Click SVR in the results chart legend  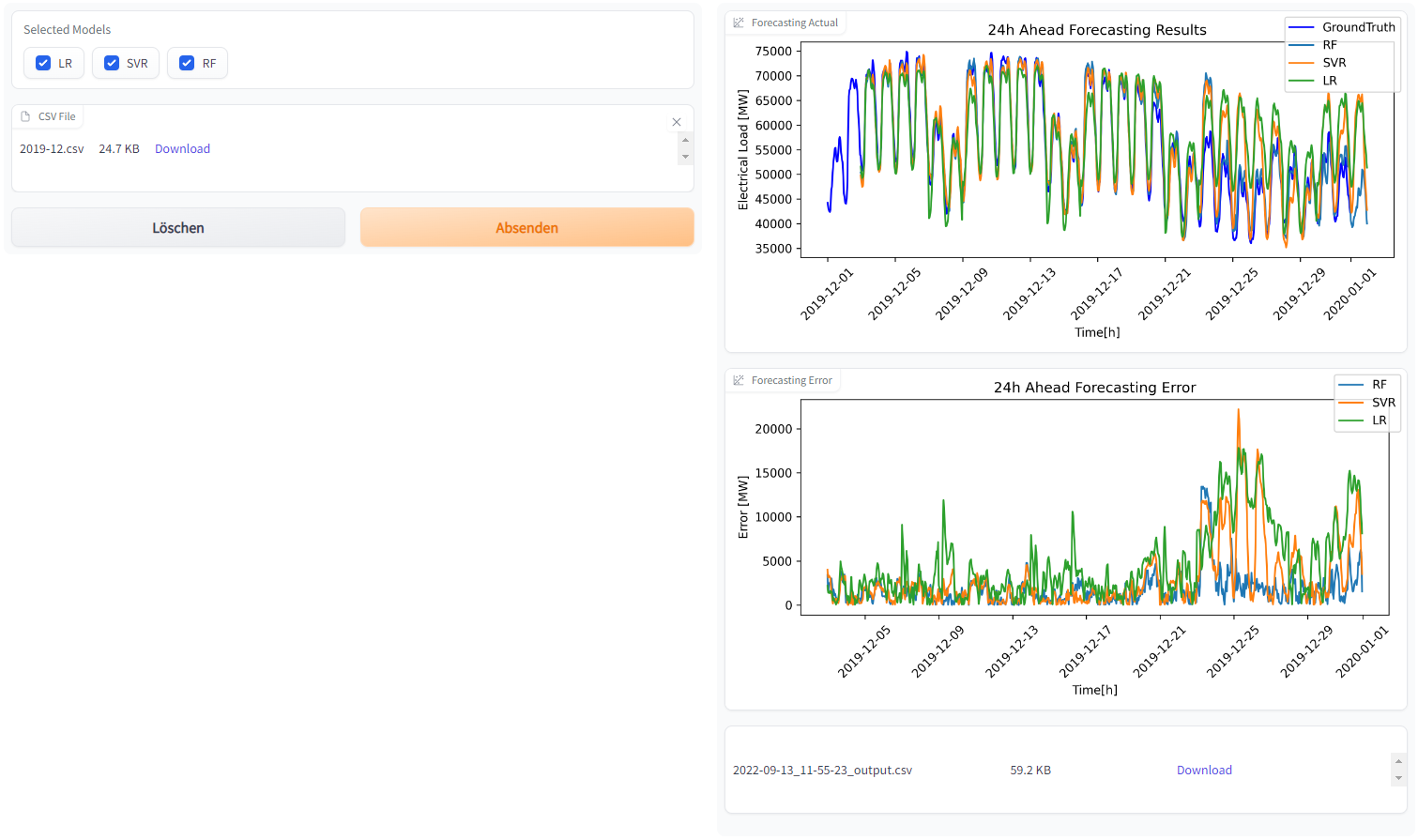(1334, 63)
